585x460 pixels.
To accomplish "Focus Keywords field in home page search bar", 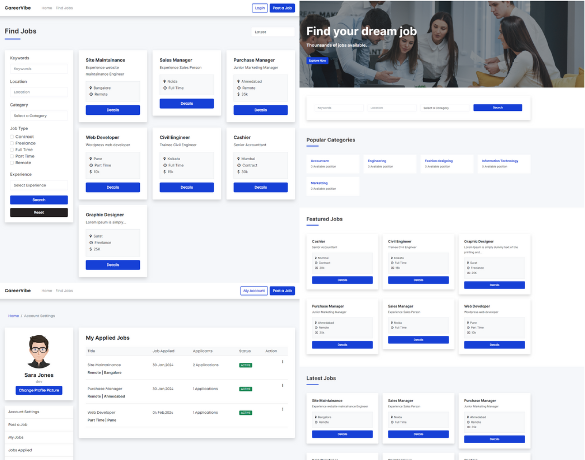I will click(338, 108).
